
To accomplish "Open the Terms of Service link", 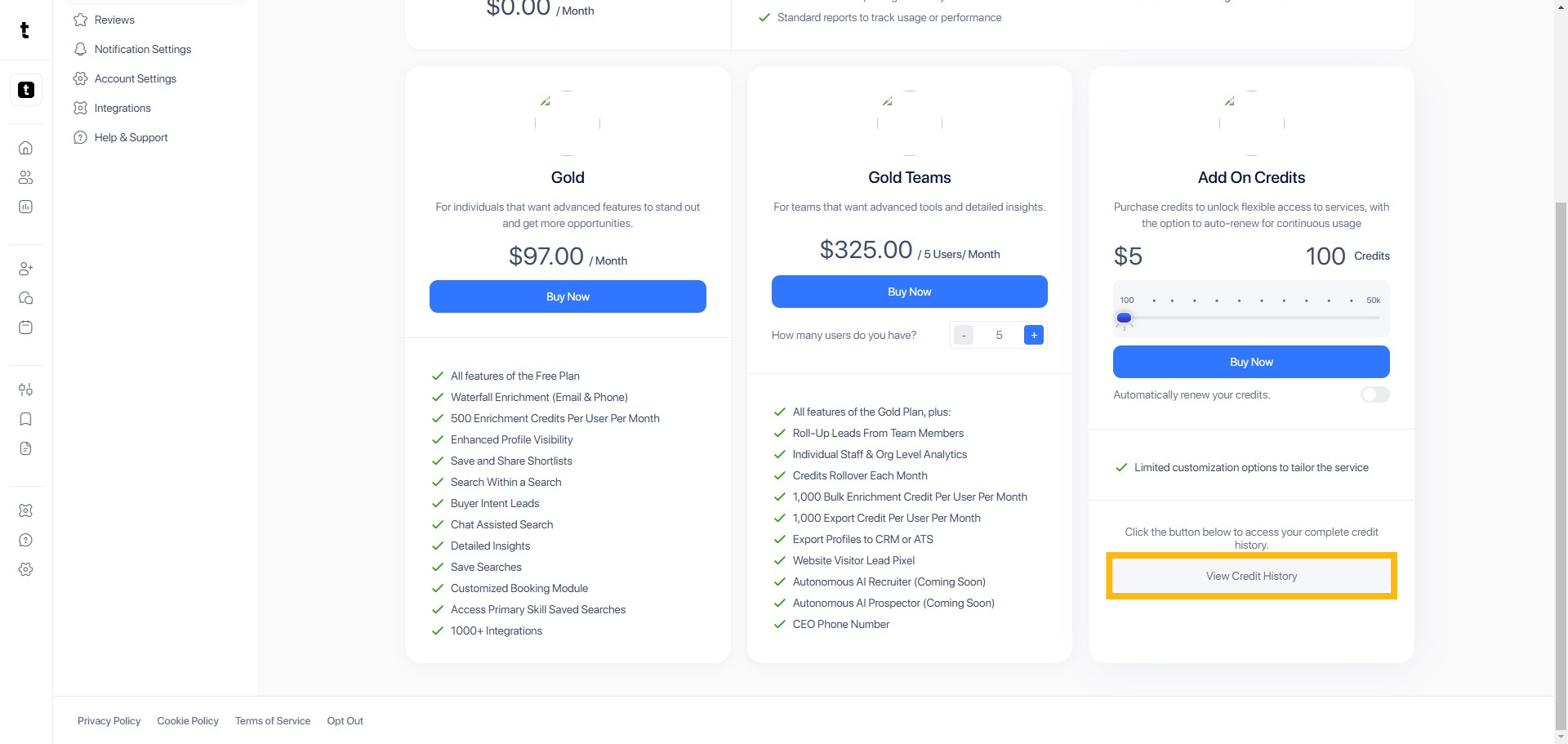I will (x=273, y=720).
